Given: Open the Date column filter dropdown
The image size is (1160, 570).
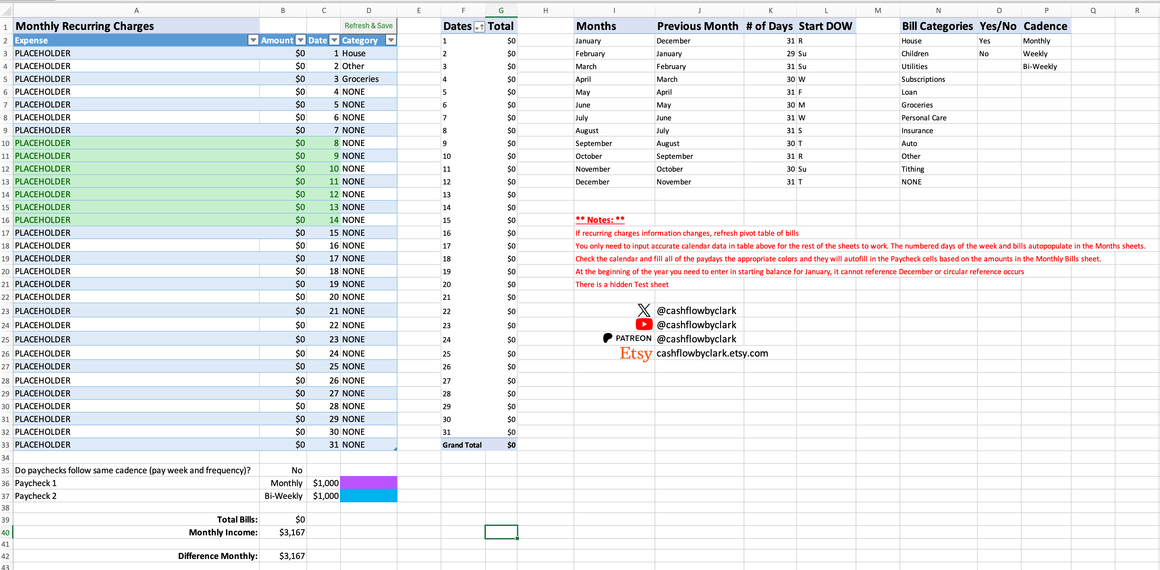Looking at the screenshot, I should (x=334, y=41).
